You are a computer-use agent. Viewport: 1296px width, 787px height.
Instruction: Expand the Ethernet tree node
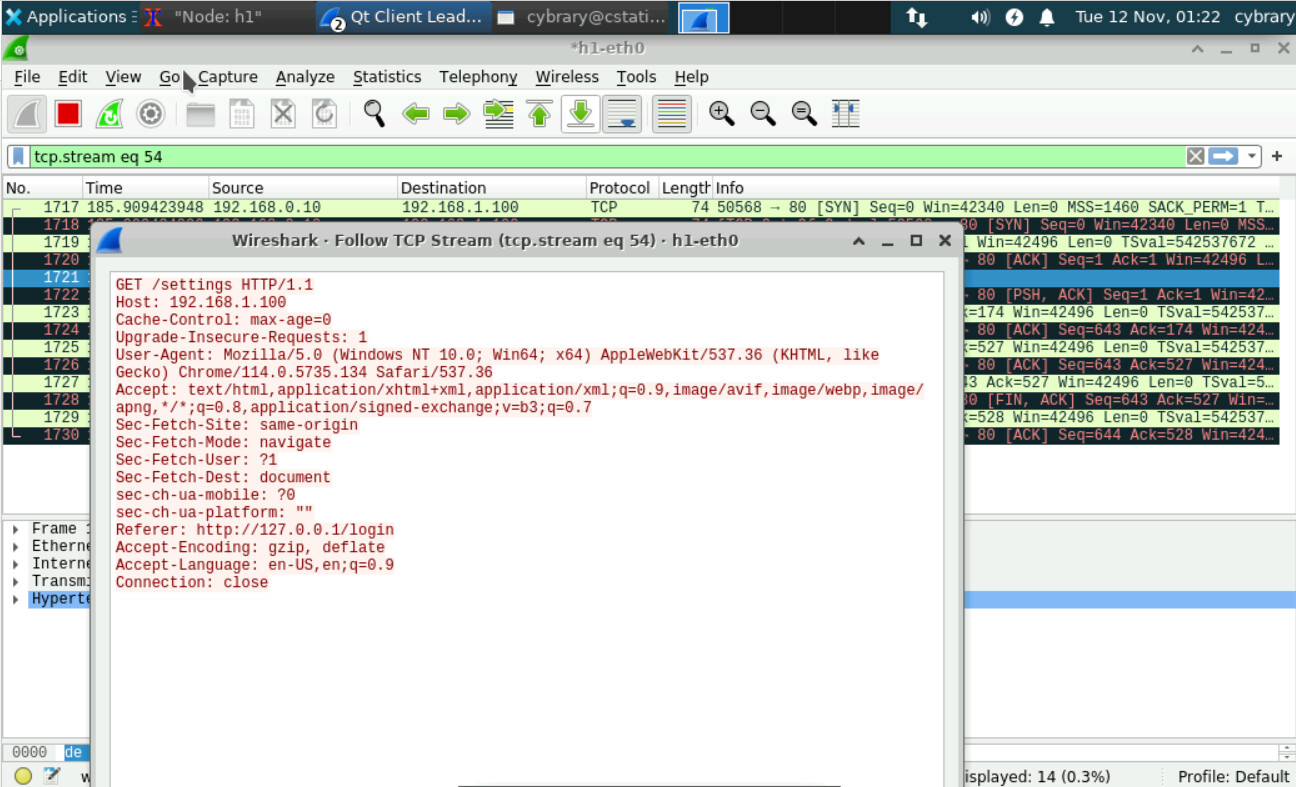tap(16, 547)
